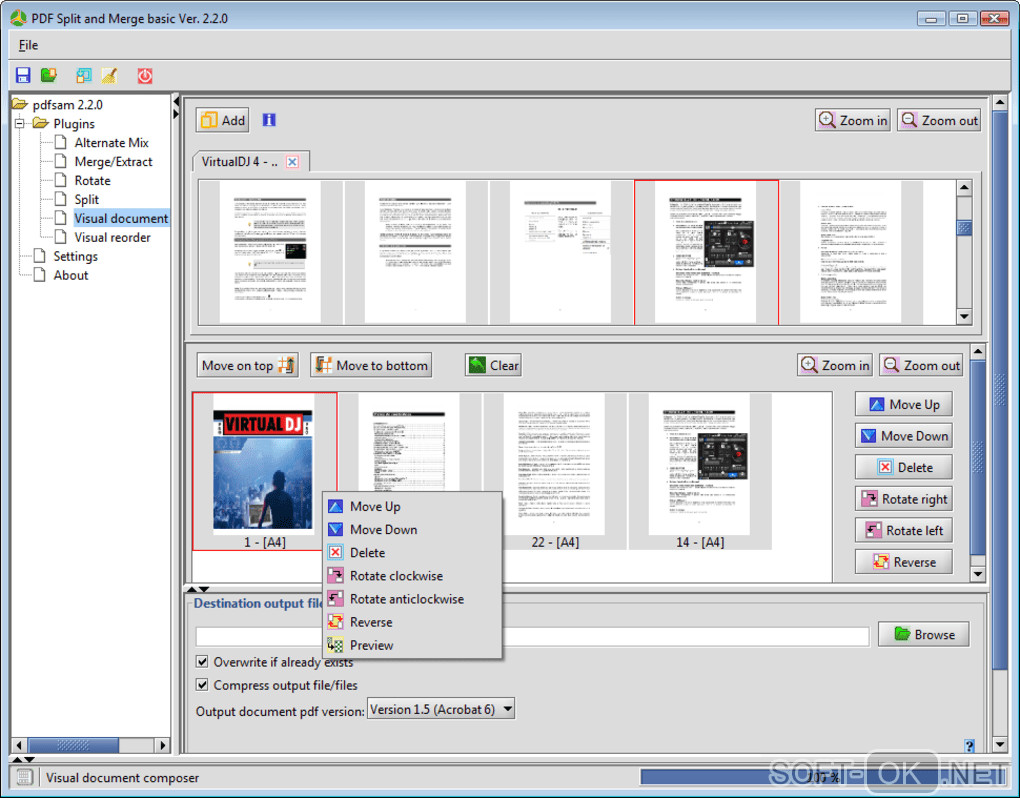Screen dimensions: 1020x798
Task: Select Split plugin in tree
Action: click(87, 199)
